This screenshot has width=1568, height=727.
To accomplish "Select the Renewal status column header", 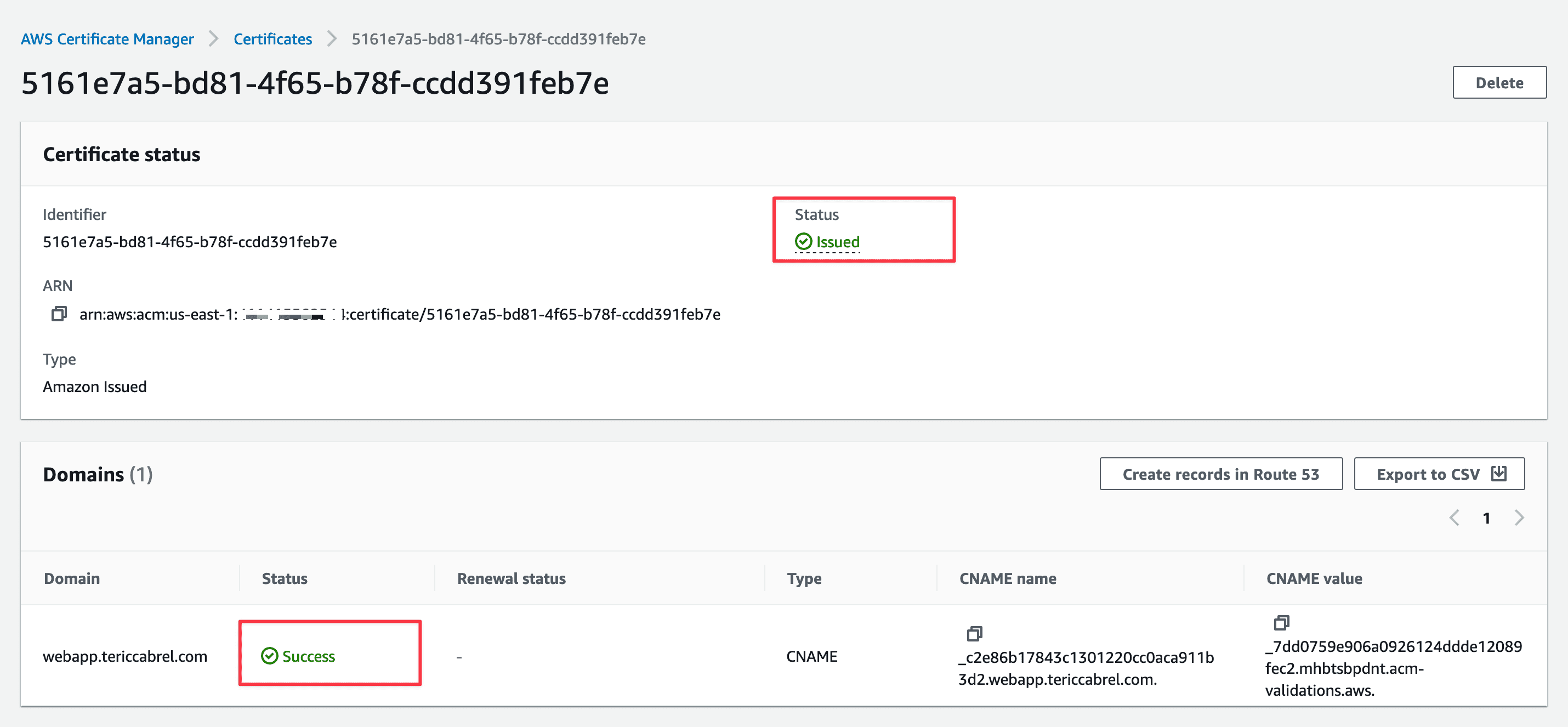I will (x=510, y=578).
